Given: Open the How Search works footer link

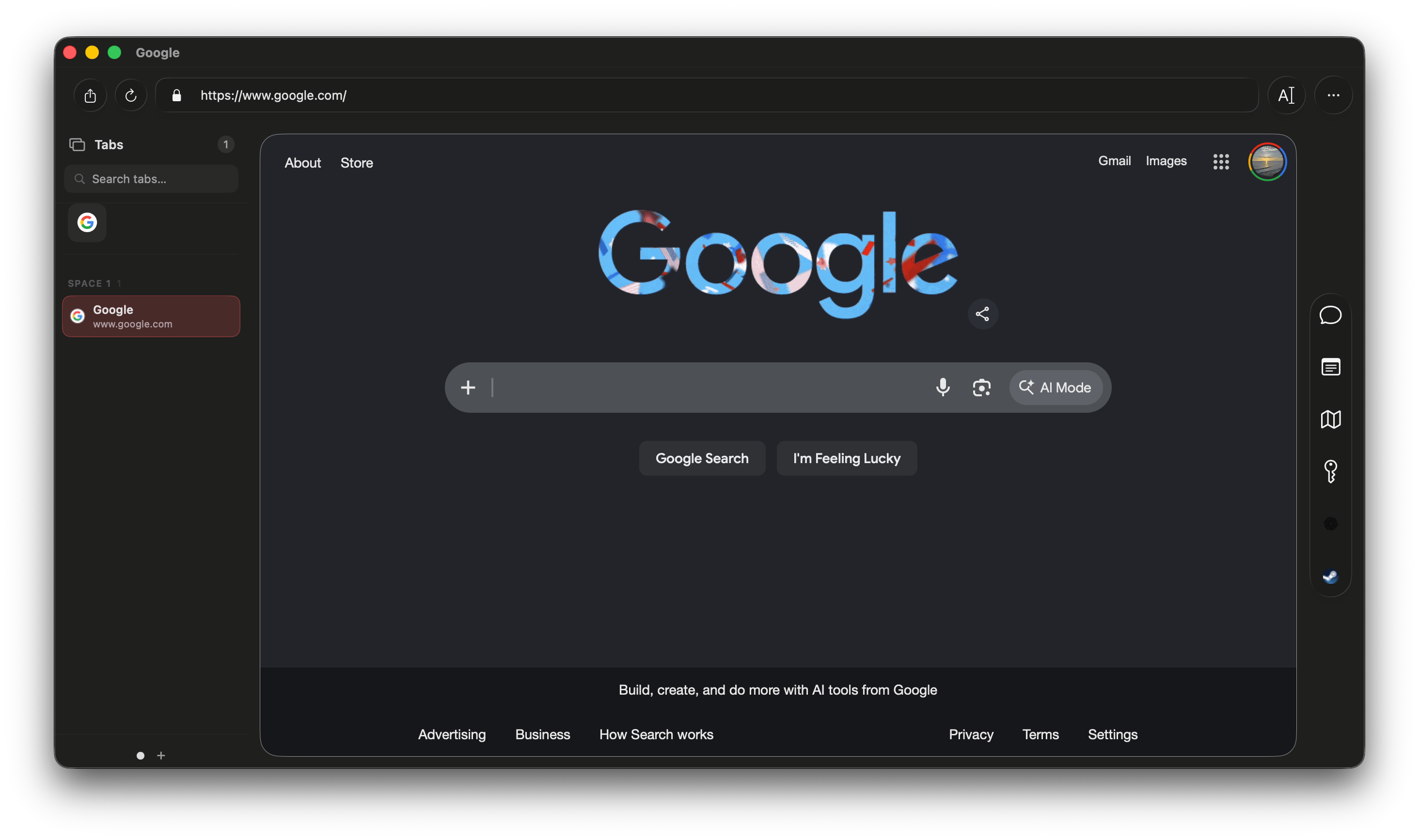Looking at the screenshot, I should 656,734.
